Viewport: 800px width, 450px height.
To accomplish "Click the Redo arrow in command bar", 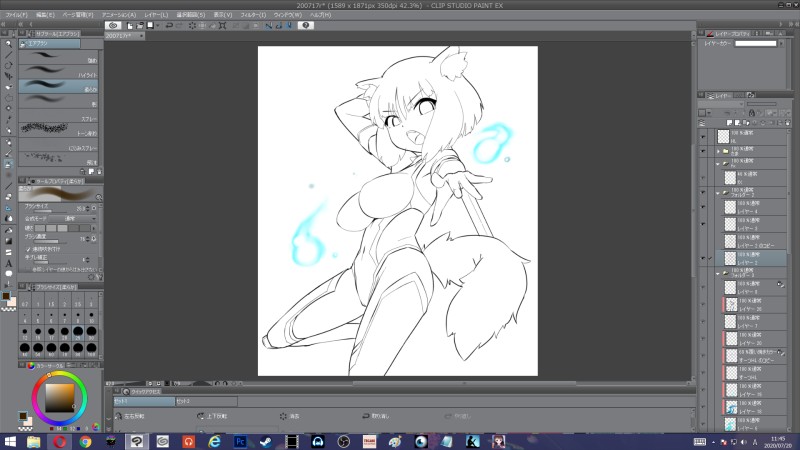I will point(180,25).
